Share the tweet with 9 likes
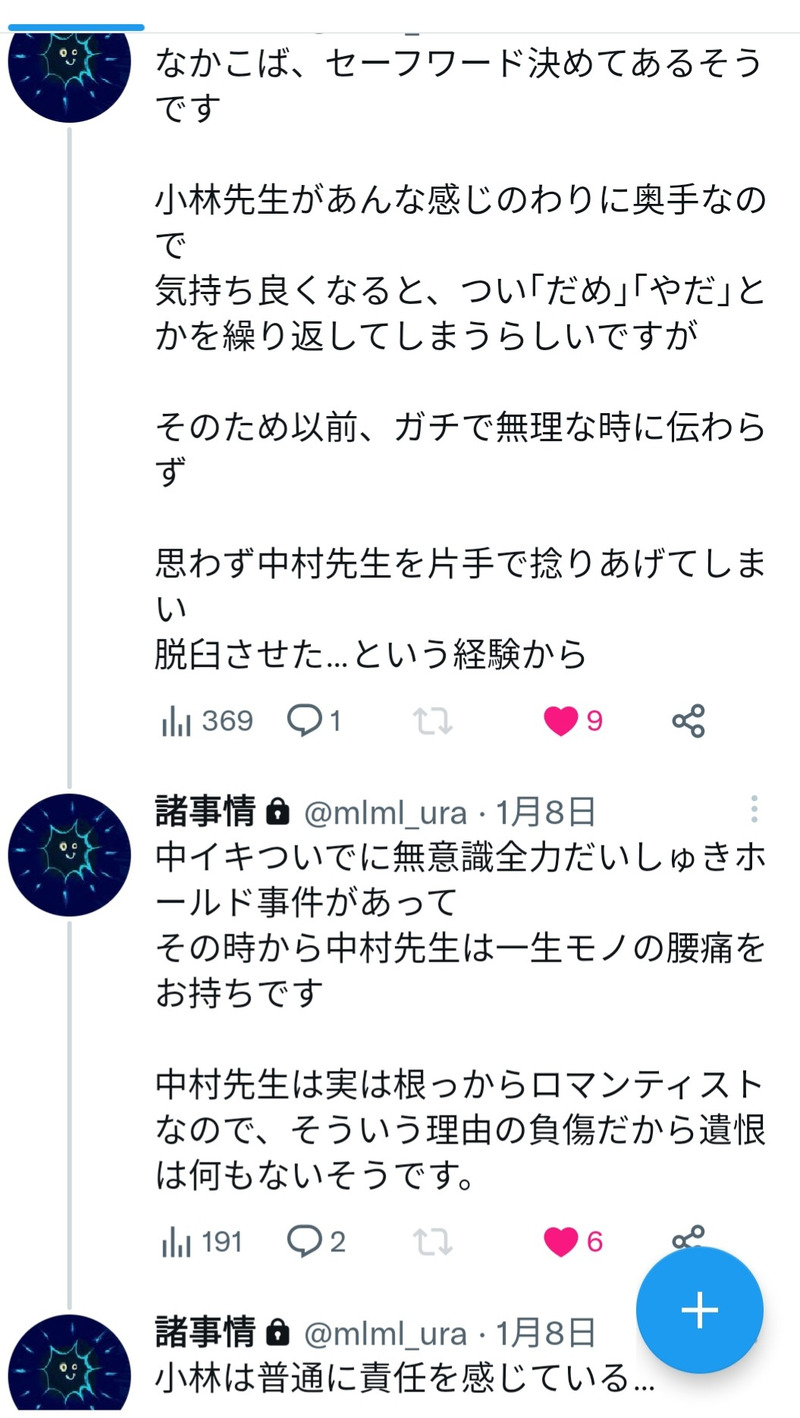The image size is (800, 1418). (688, 721)
